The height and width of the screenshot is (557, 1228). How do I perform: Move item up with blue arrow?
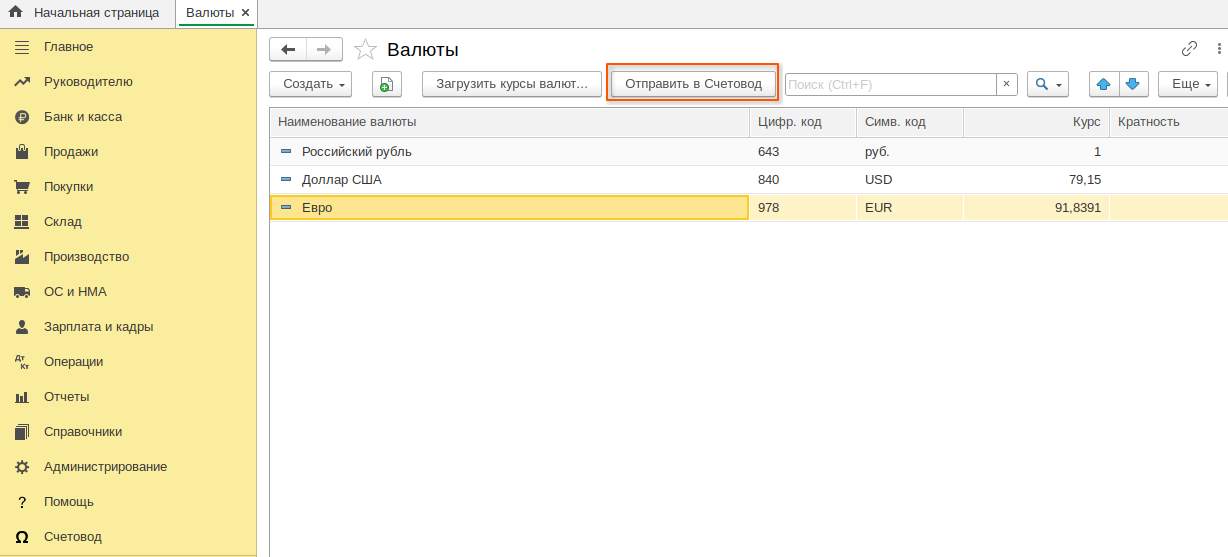pyautogui.click(x=1104, y=84)
